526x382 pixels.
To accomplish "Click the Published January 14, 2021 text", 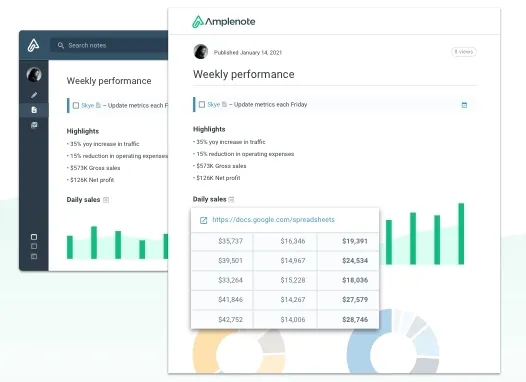I will click(248, 53).
